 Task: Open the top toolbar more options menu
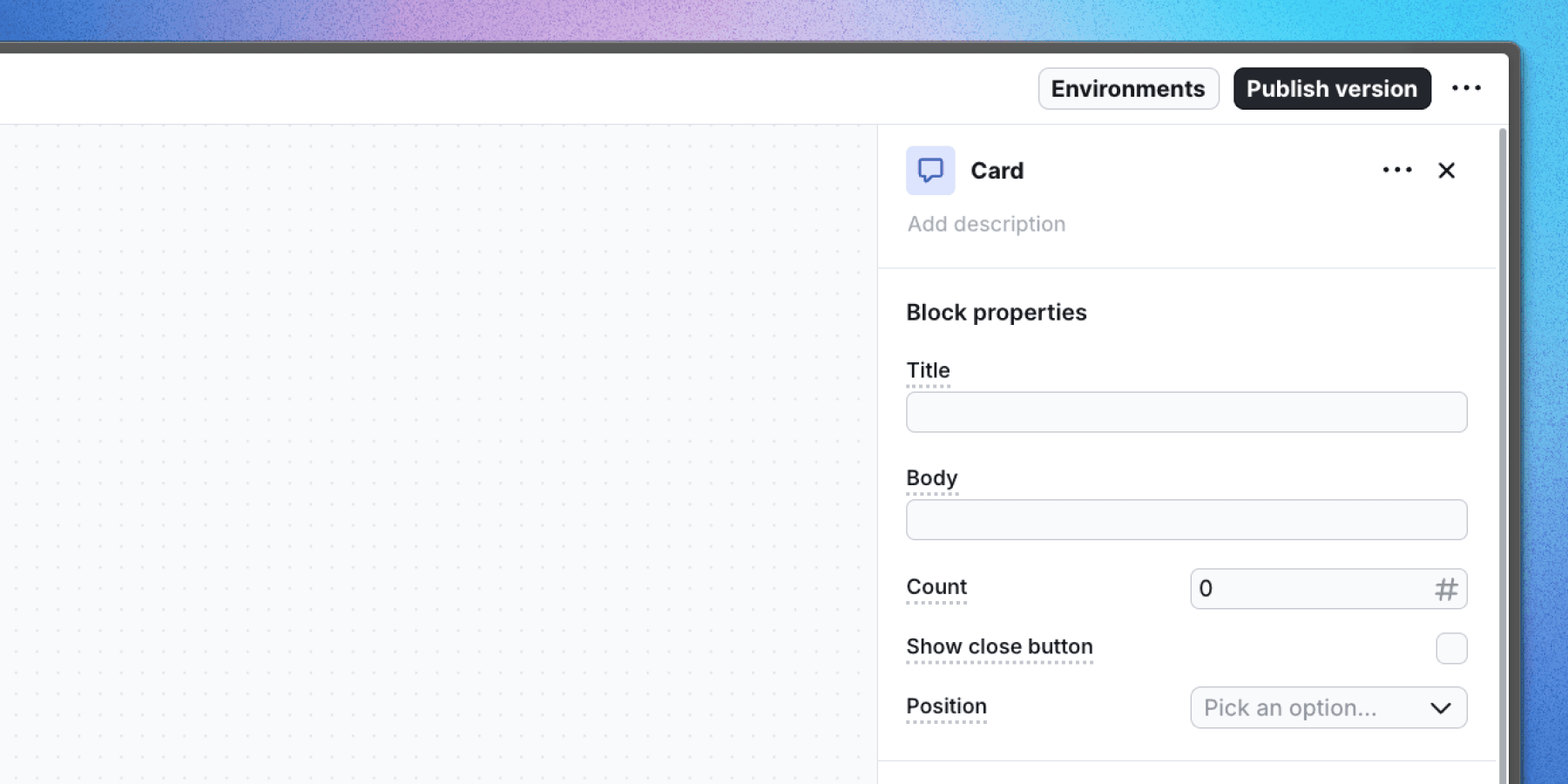click(x=1466, y=88)
